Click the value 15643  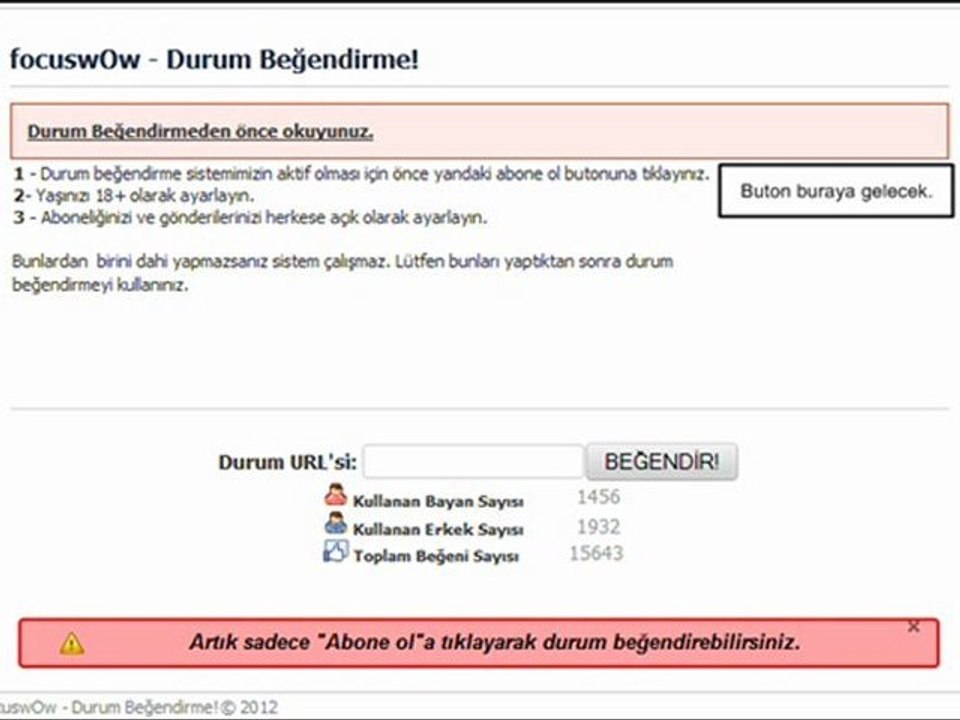[x=596, y=553]
